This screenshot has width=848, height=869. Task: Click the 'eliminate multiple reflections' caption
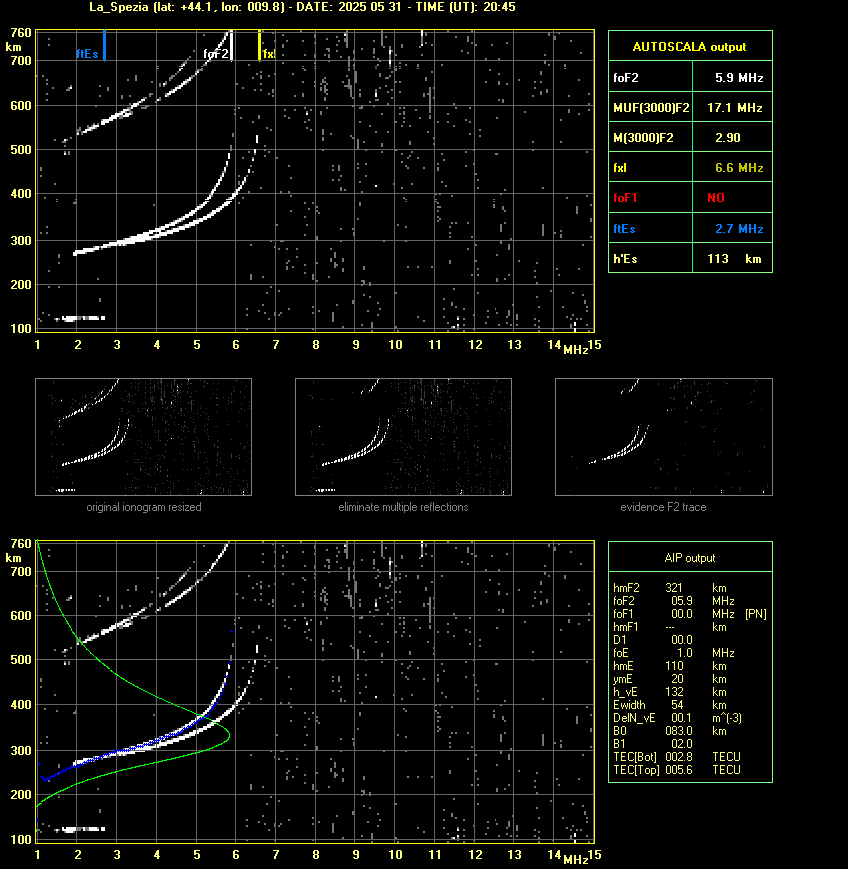point(403,507)
